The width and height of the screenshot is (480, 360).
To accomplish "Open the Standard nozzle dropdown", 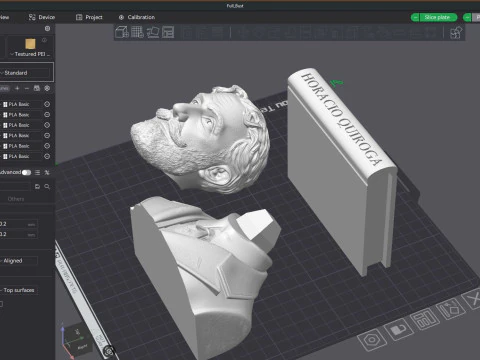I will (x=25, y=73).
